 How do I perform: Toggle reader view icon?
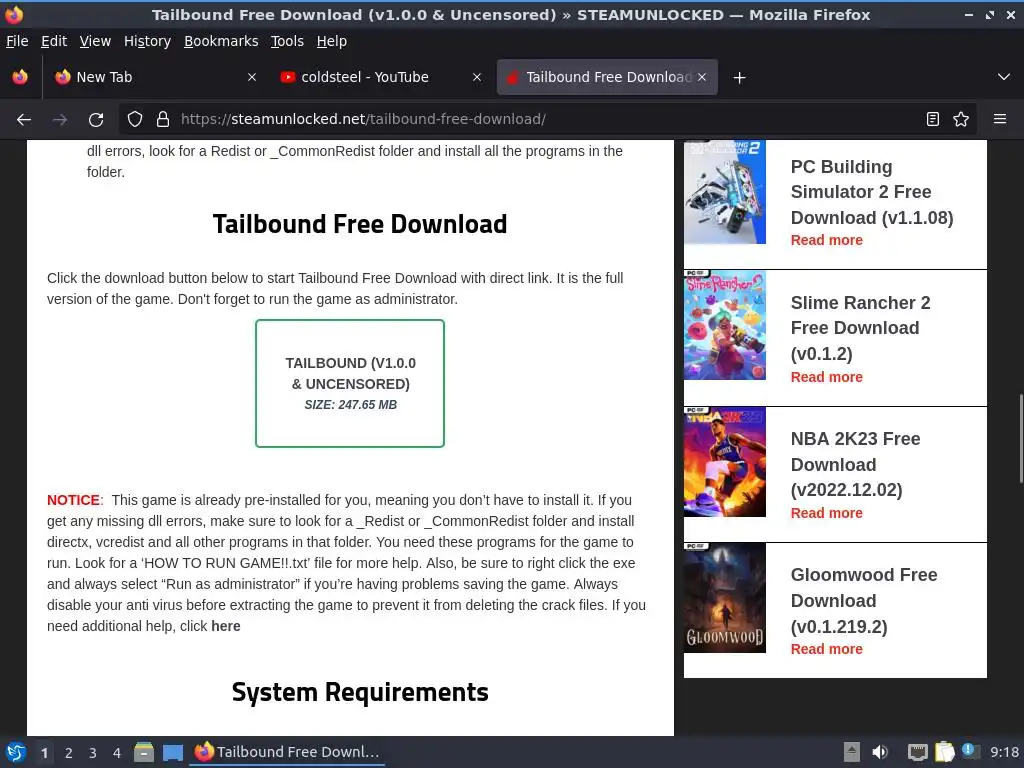(933, 119)
